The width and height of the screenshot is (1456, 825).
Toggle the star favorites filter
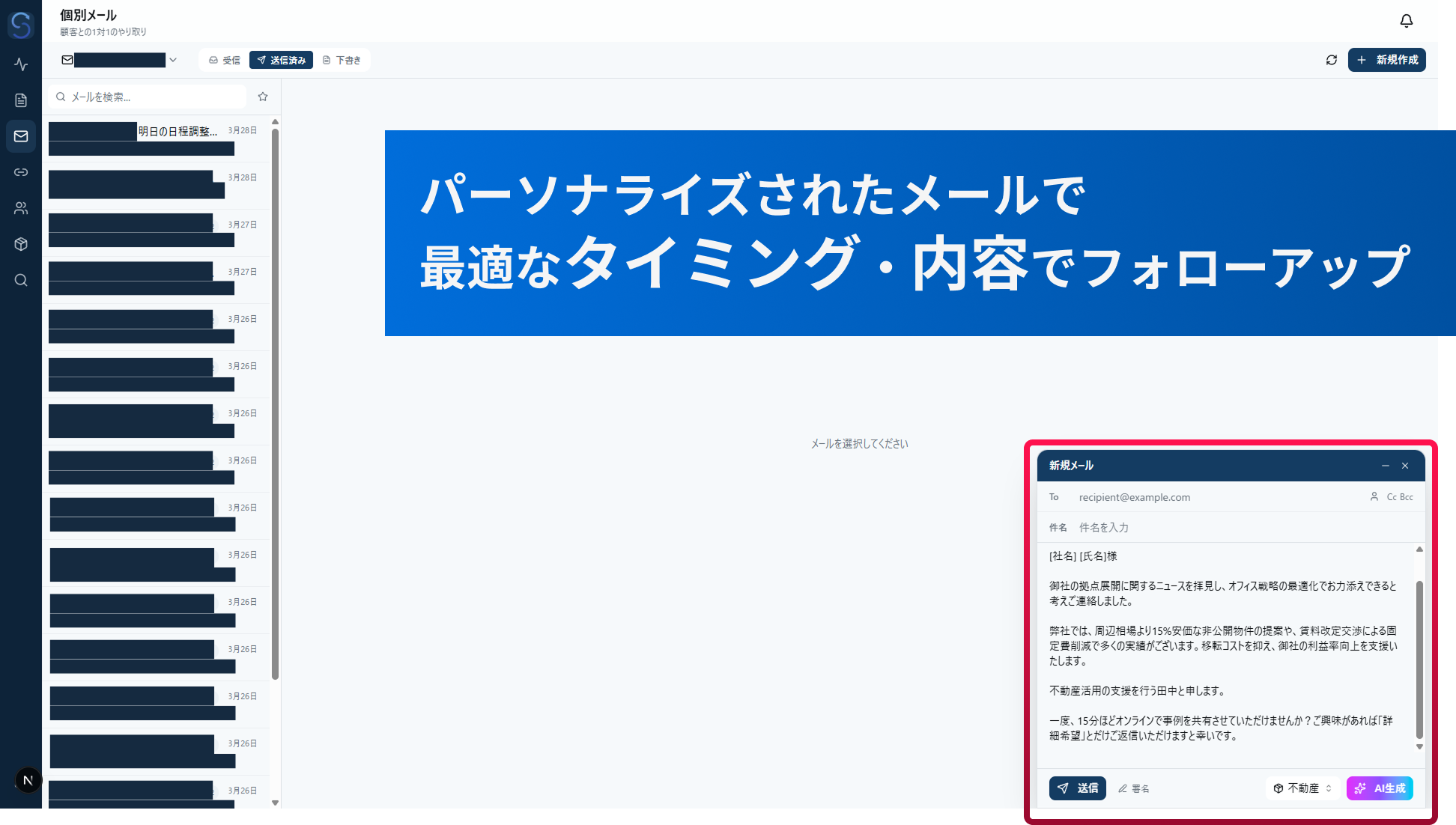263,97
